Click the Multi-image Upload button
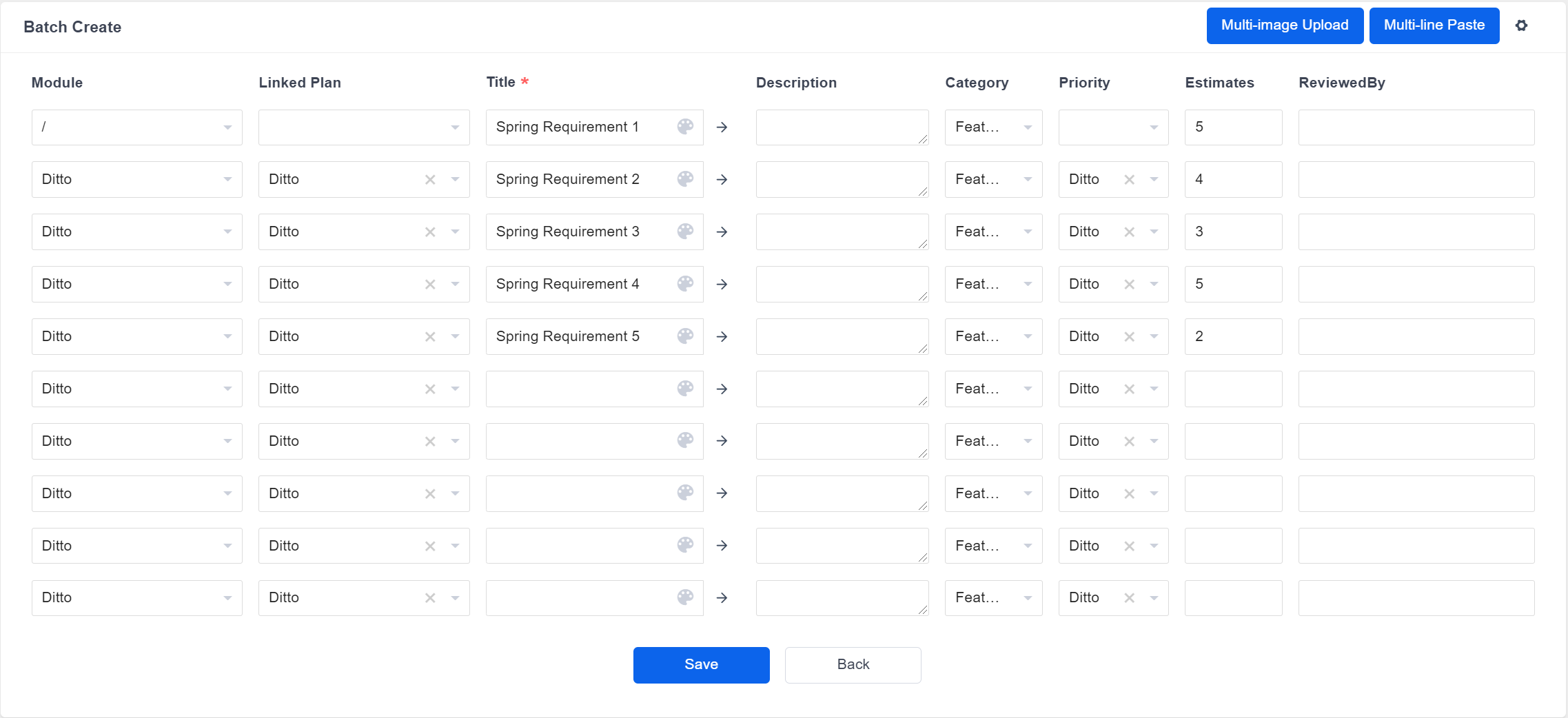This screenshot has height=718, width=1568. [x=1285, y=25]
